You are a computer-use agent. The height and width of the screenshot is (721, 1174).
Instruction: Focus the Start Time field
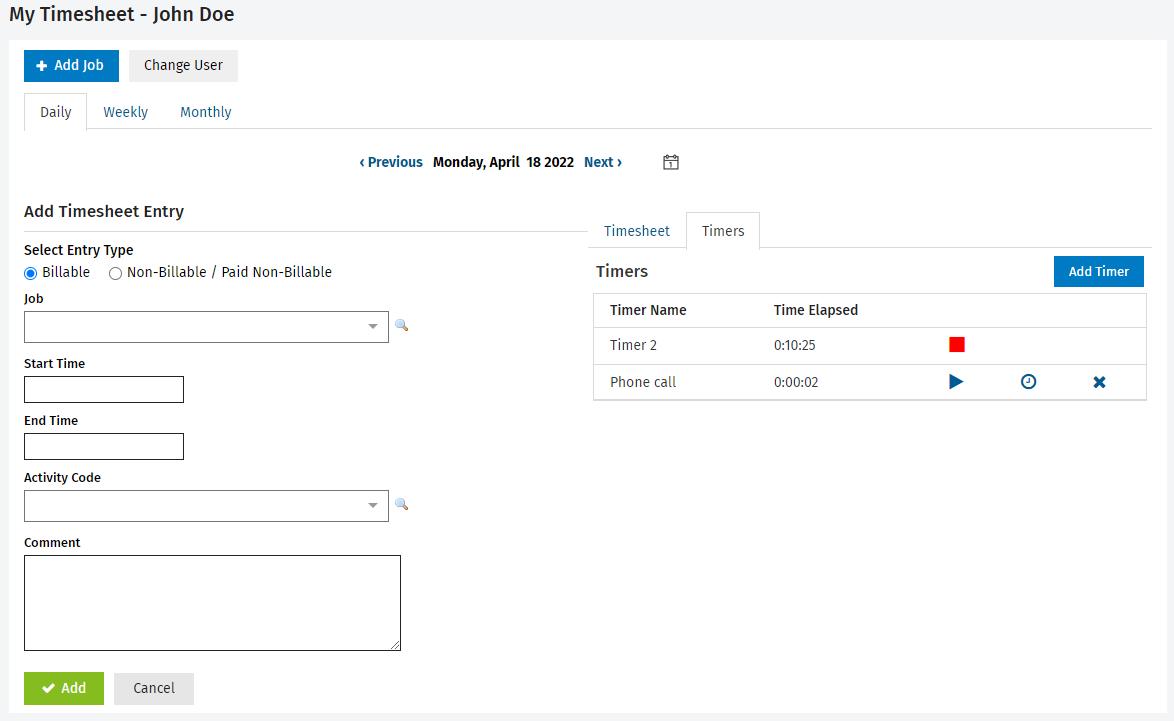[x=104, y=389]
